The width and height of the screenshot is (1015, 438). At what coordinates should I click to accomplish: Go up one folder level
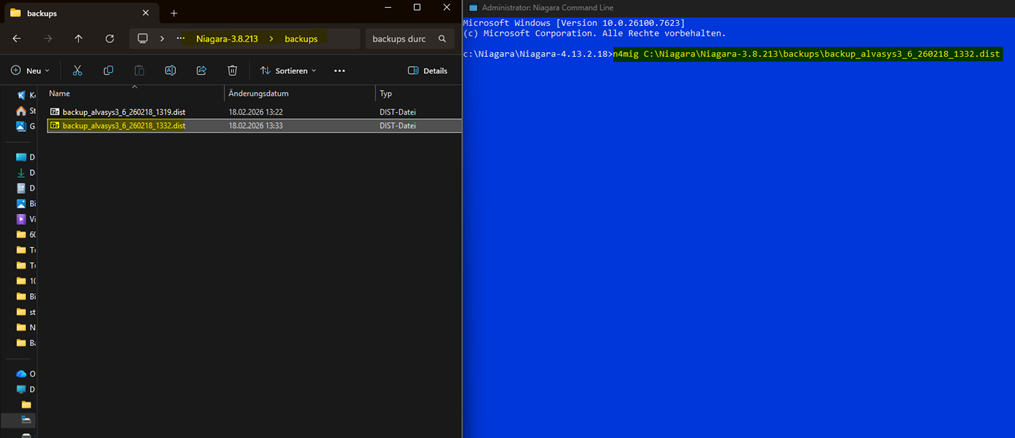click(x=78, y=39)
